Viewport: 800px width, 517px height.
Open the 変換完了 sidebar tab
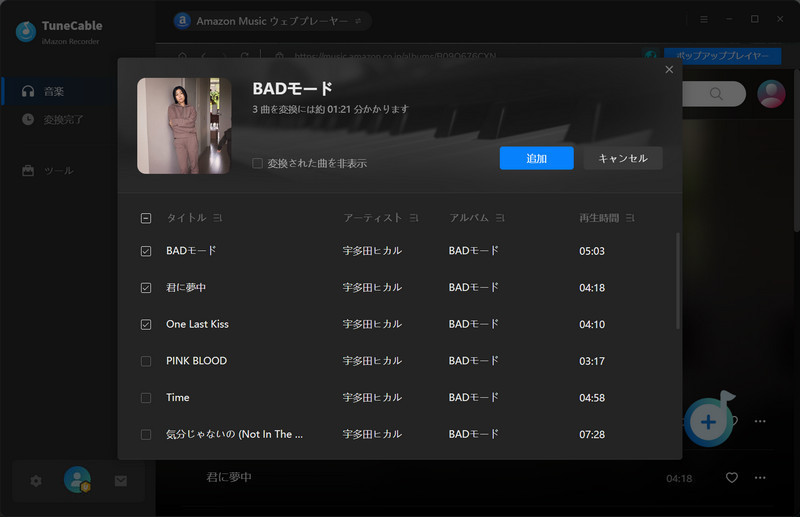(x=60, y=119)
